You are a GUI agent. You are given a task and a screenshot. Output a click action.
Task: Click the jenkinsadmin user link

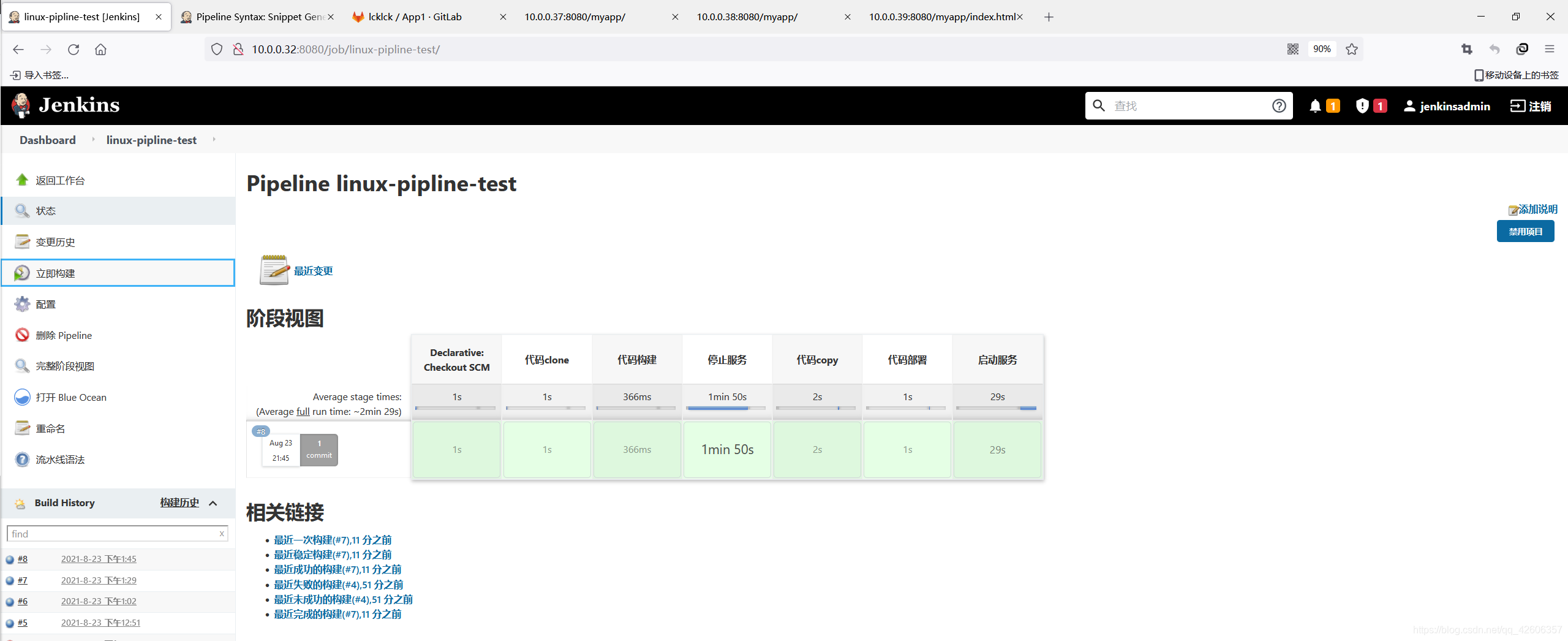pyautogui.click(x=1447, y=106)
